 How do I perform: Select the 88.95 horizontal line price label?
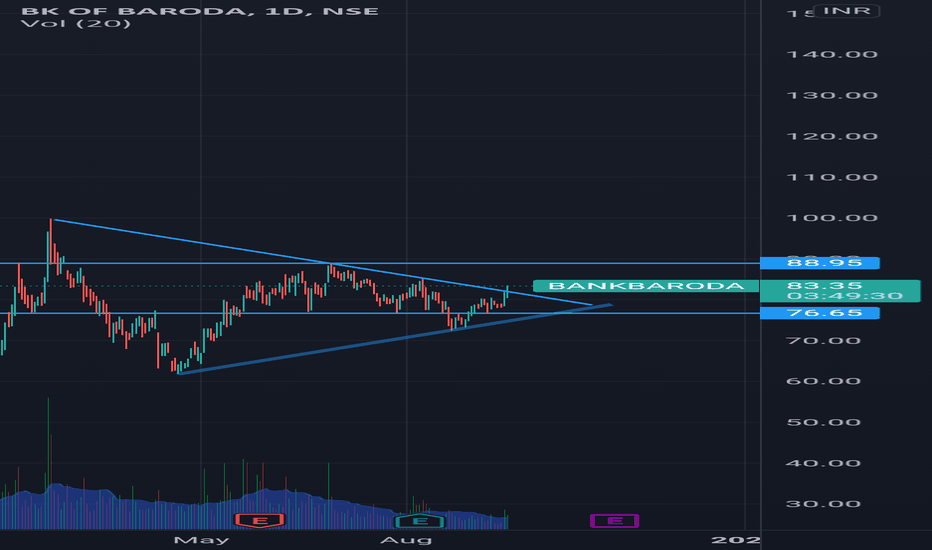coord(820,263)
